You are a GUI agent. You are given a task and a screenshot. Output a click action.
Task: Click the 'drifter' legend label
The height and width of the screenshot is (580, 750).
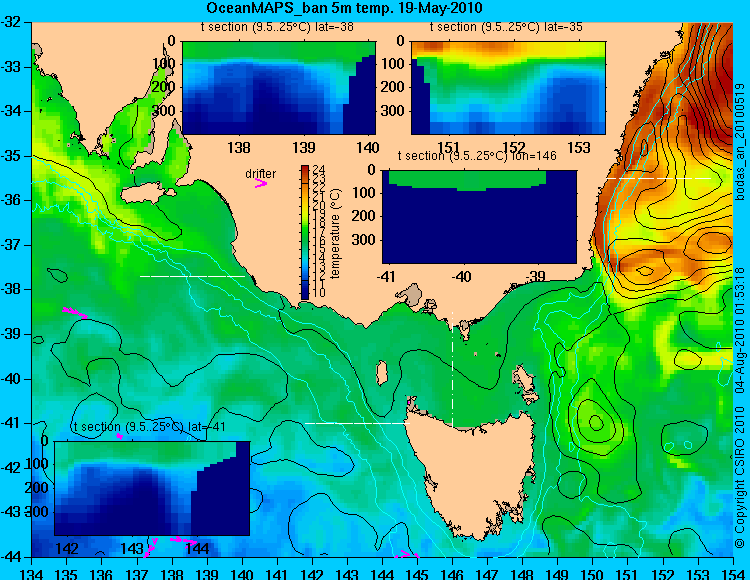tap(261, 174)
